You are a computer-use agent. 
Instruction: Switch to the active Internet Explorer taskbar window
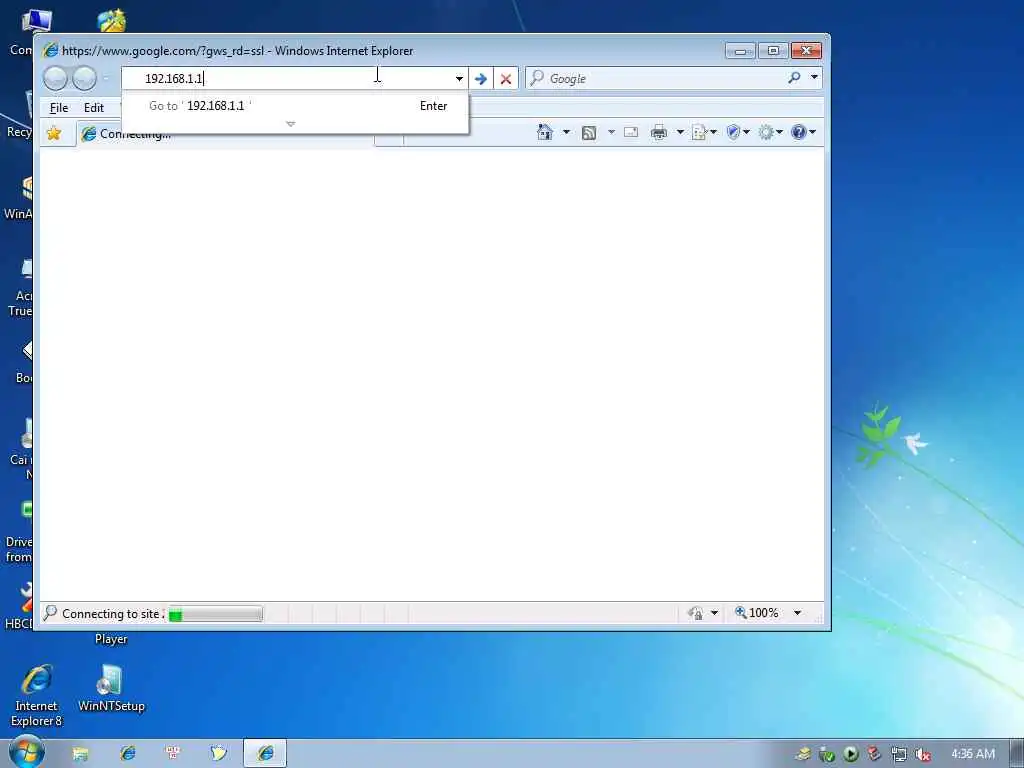point(265,754)
